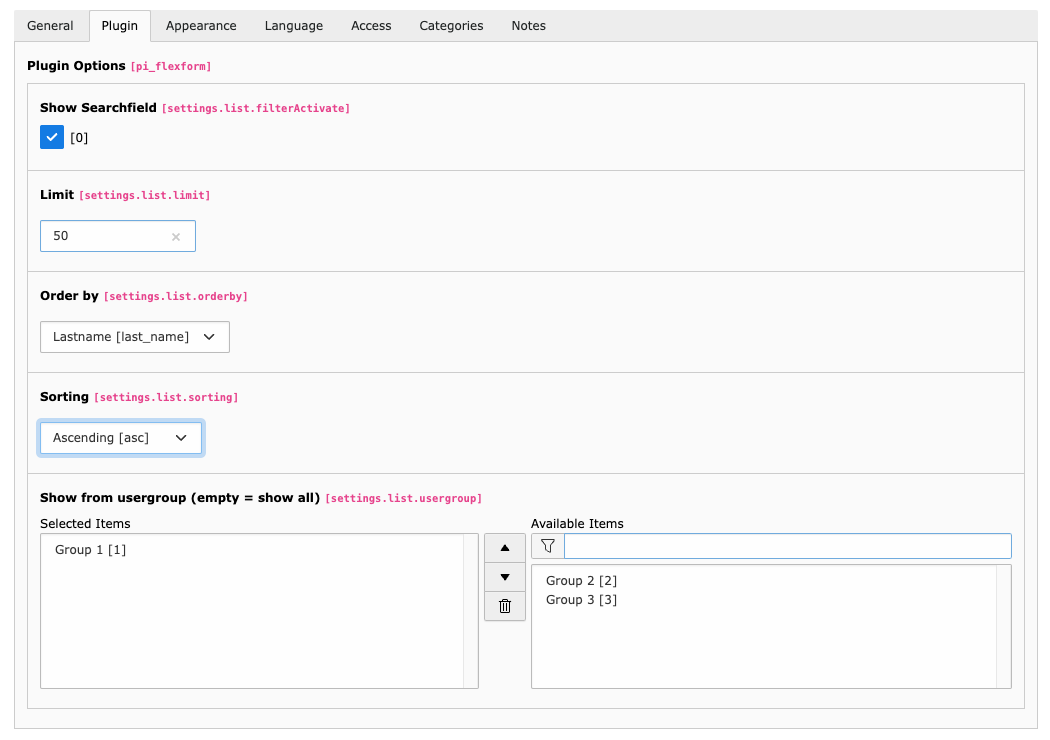Screen dimensions: 1050x740
Task: Choose Group 3 in Available Items
Action: [x=581, y=600]
